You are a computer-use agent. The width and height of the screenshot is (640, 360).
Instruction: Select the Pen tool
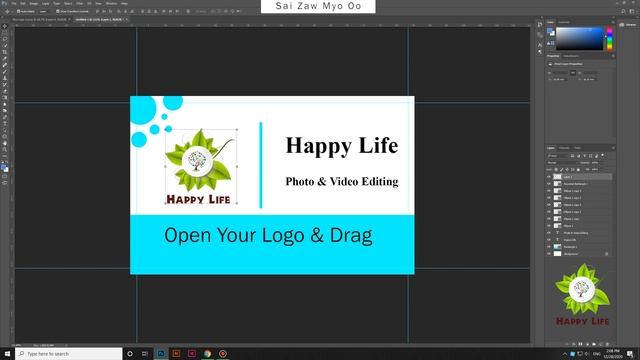[5, 117]
